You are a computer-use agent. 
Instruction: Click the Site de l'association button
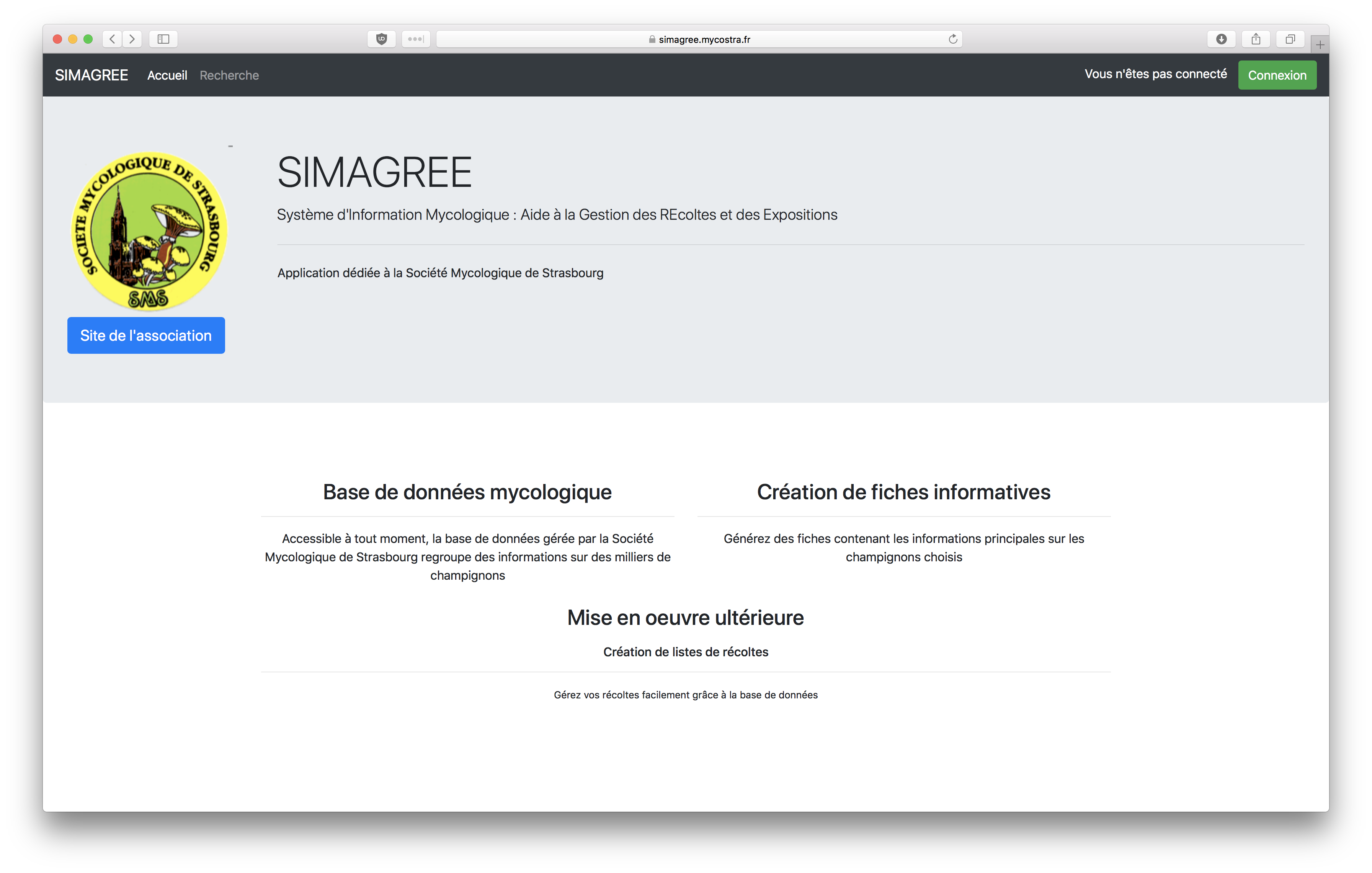click(146, 335)
